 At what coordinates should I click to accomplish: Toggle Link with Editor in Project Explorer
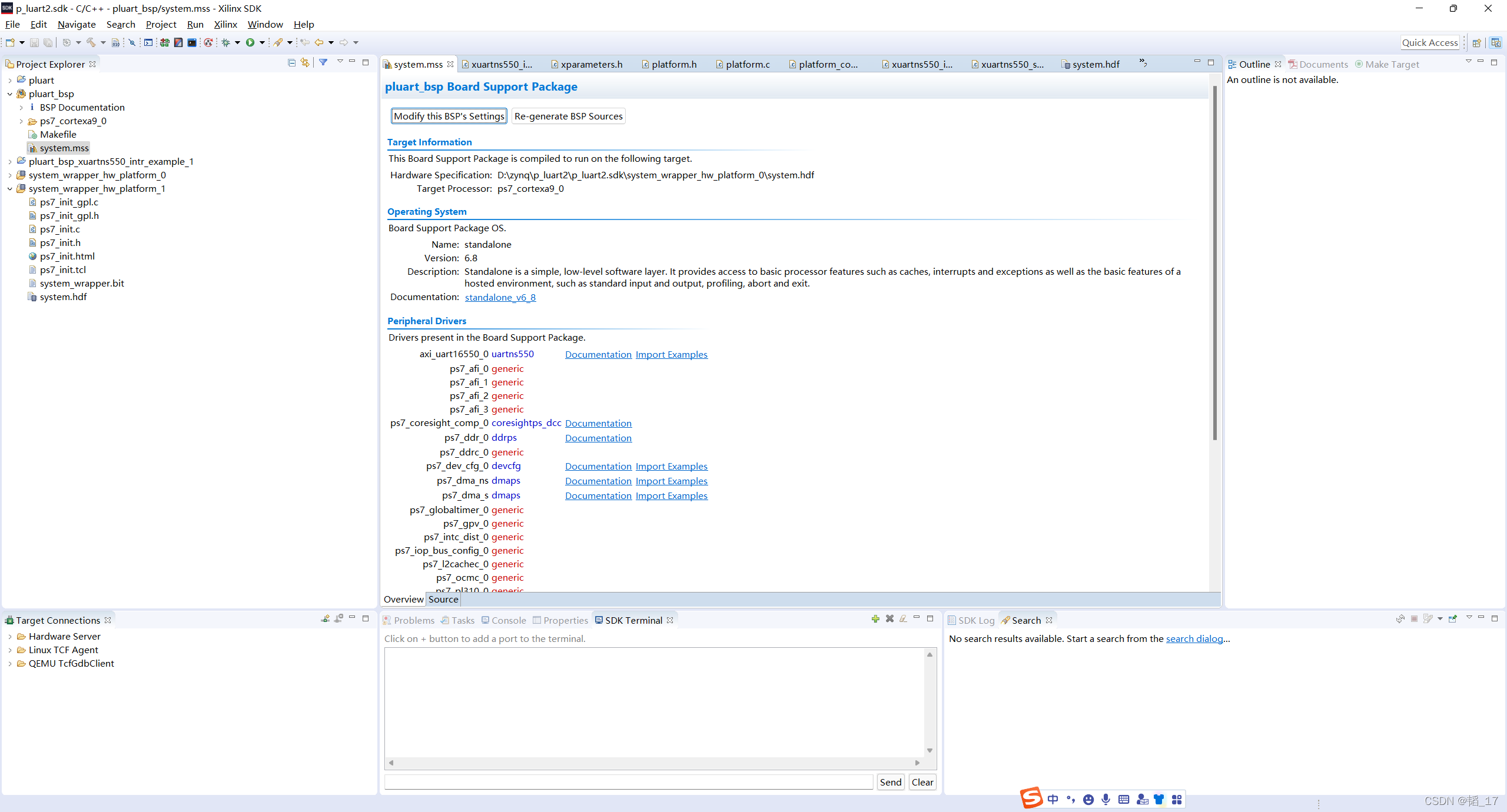305,62
